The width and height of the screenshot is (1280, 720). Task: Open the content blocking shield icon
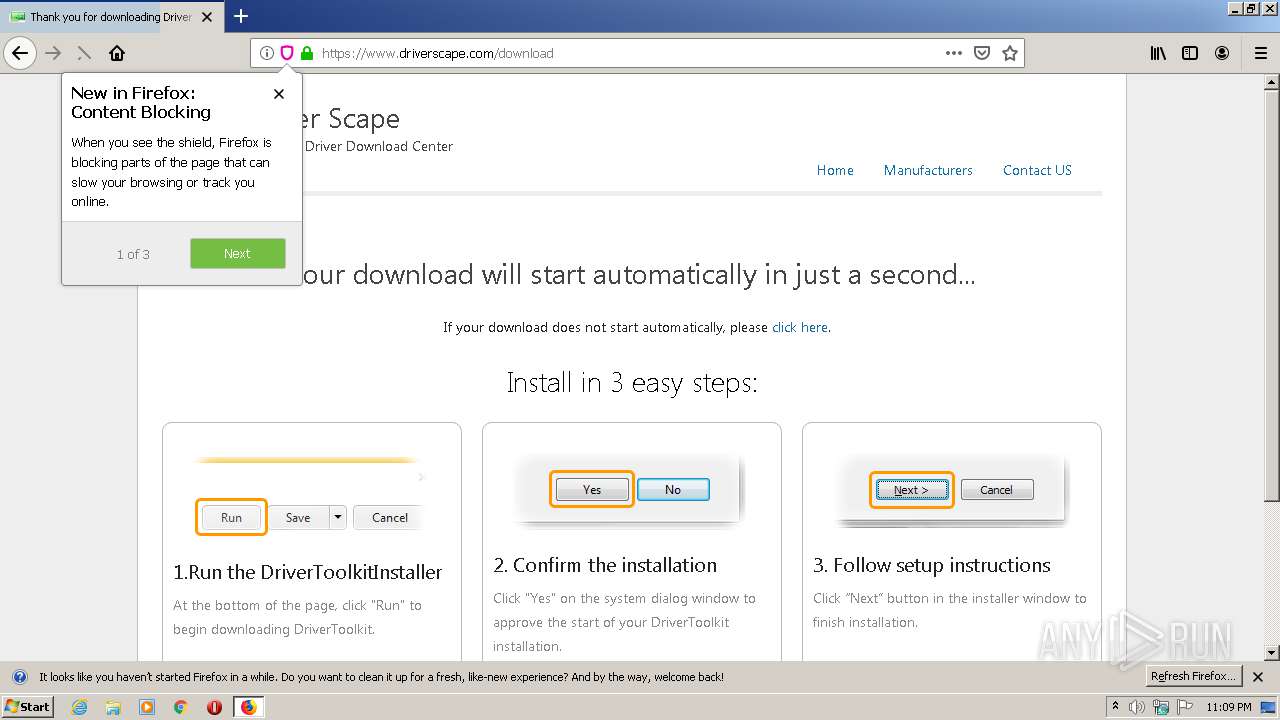point(287,53)
